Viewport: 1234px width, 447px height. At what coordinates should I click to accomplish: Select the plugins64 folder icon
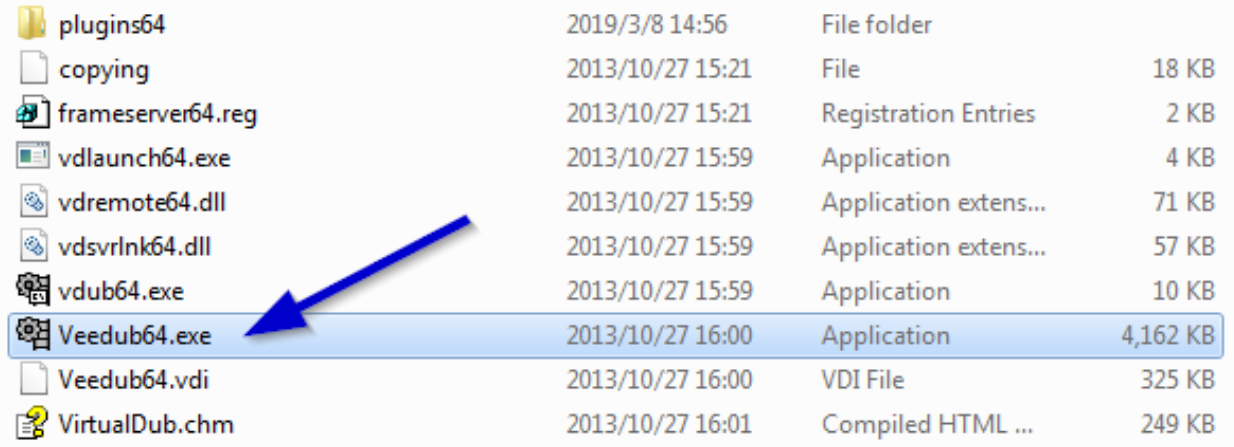33,24
